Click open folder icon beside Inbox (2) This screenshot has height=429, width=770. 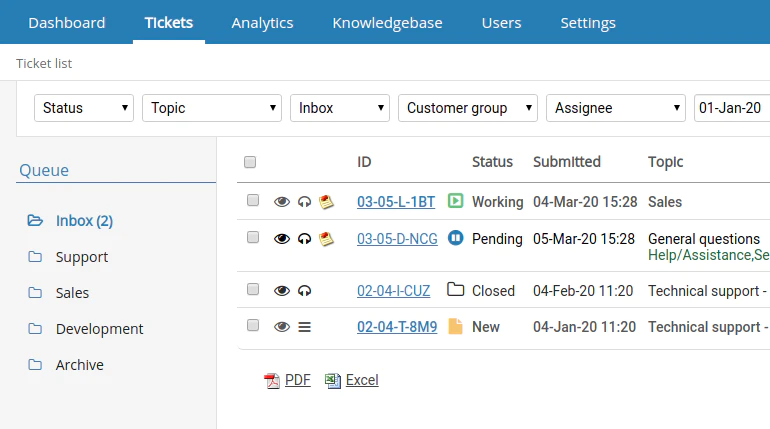pos(35,220)
